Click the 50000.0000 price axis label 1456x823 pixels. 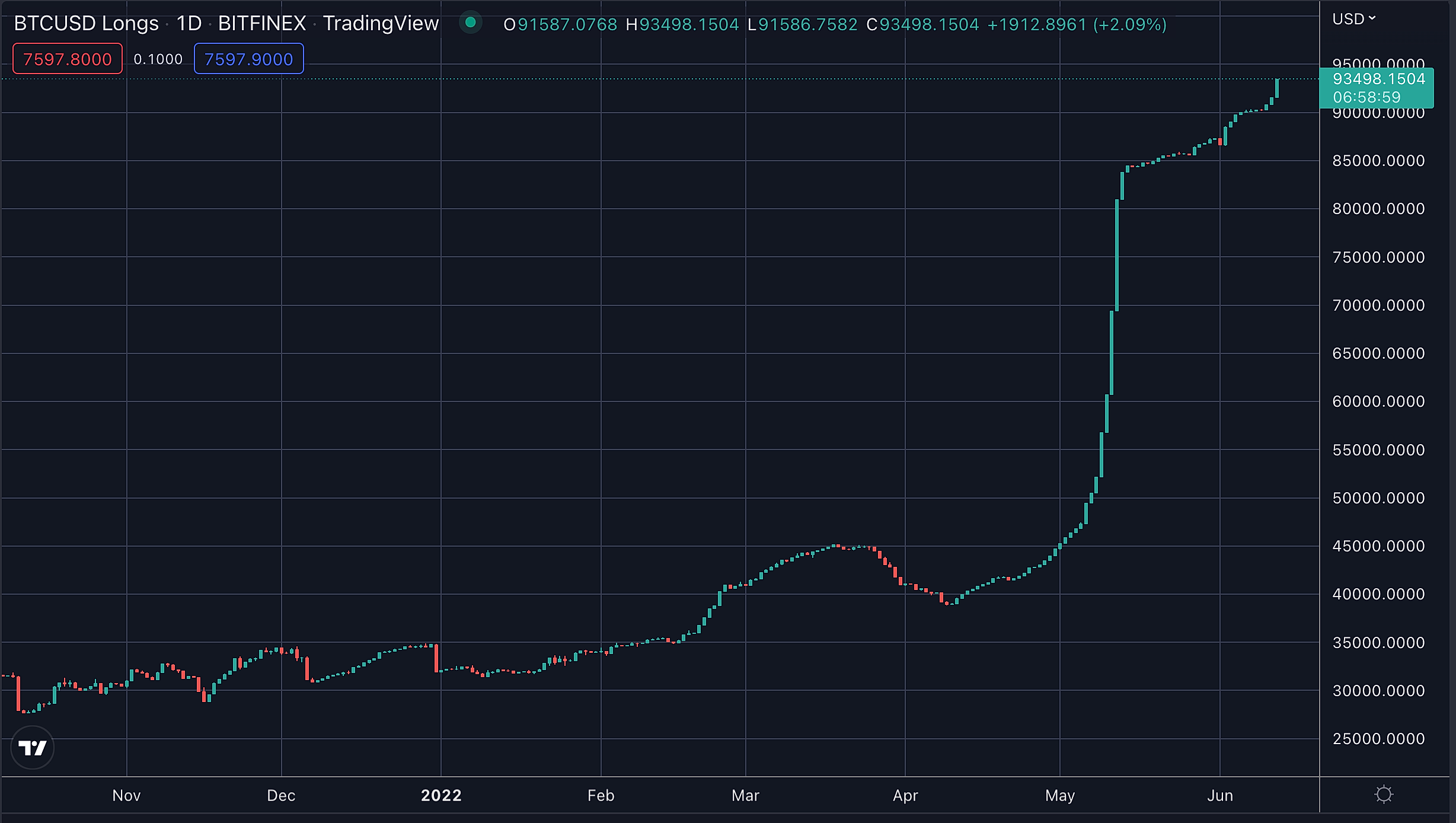pos(1378,498)
